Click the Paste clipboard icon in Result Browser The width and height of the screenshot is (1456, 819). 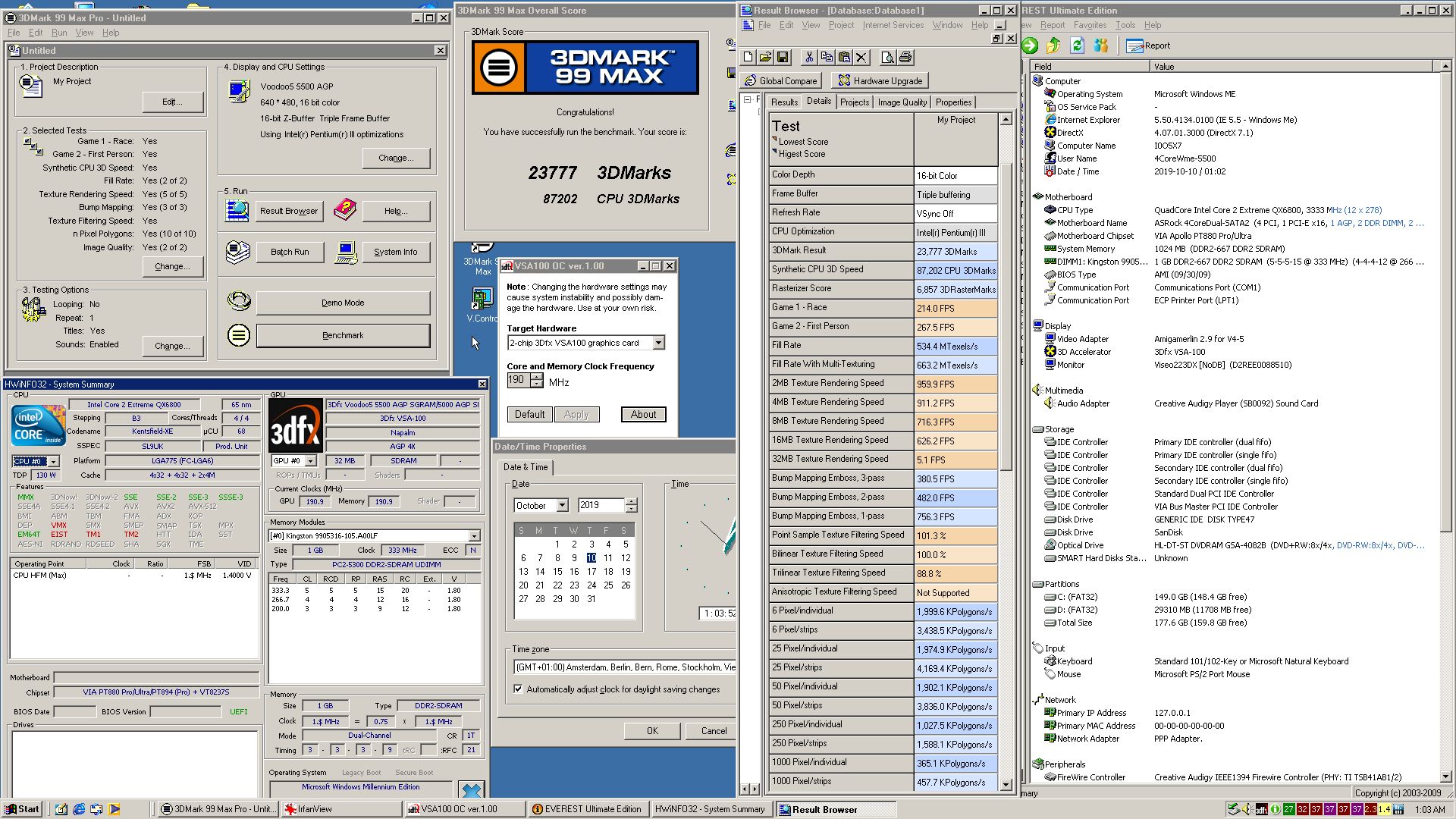pyautogui.click(x=844, y=58)
